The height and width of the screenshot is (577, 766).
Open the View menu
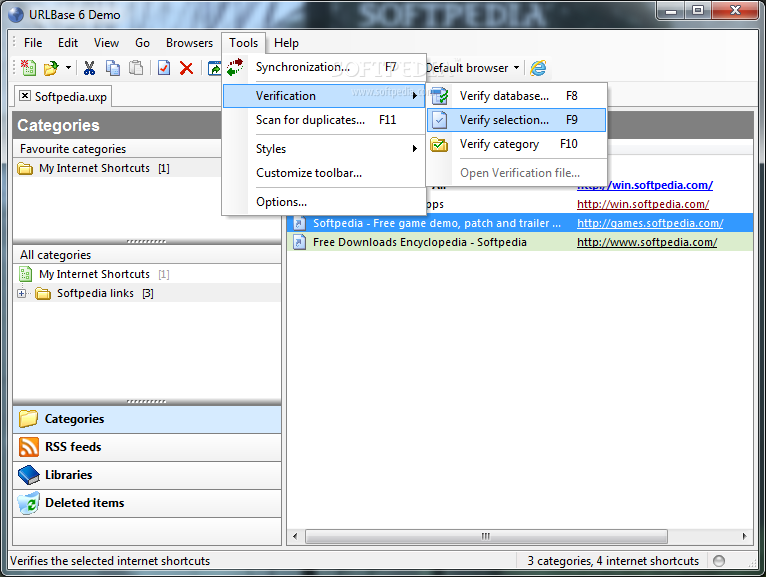106,43
